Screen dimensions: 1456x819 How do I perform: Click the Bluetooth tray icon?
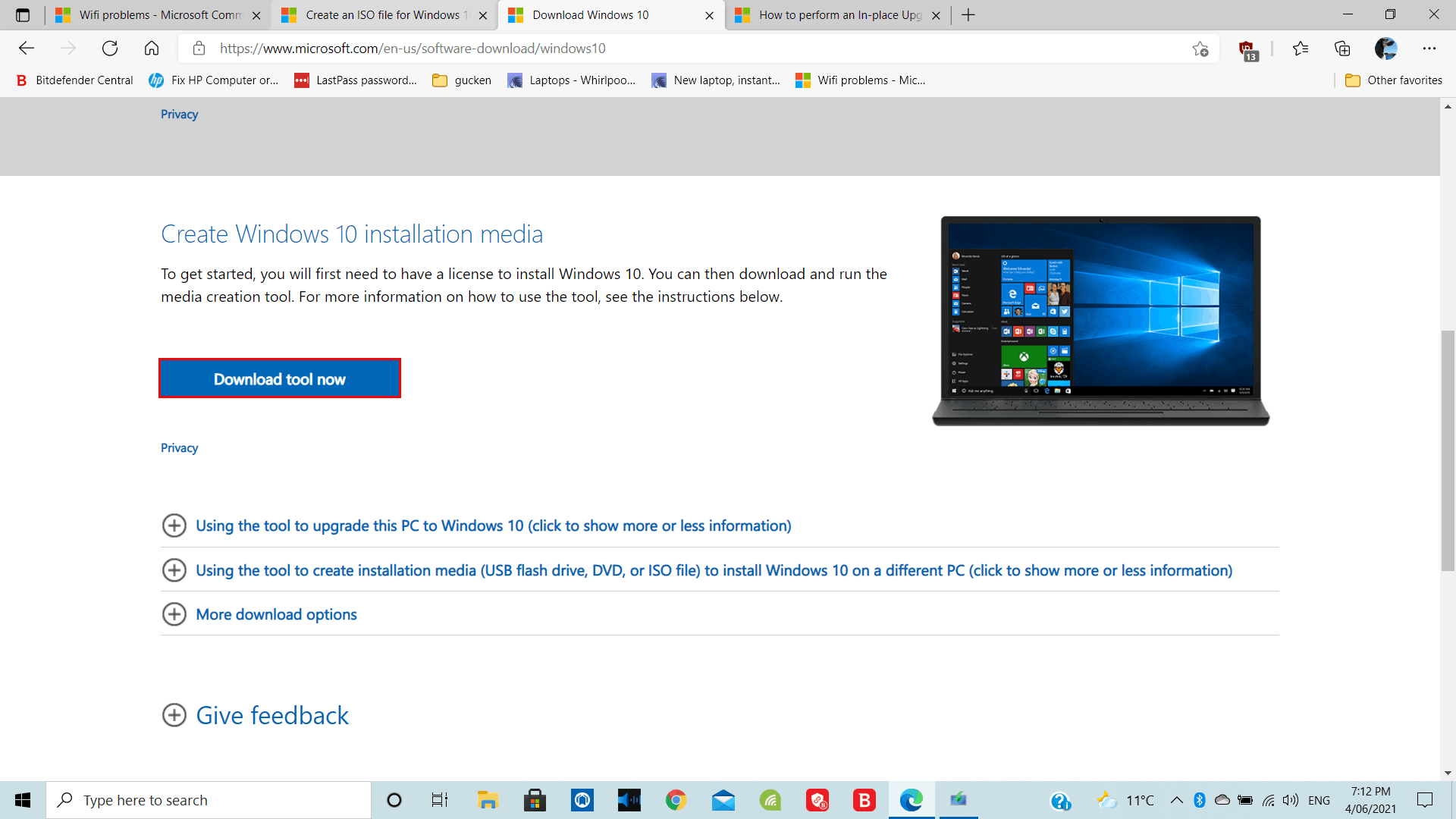pos(1200,800)
